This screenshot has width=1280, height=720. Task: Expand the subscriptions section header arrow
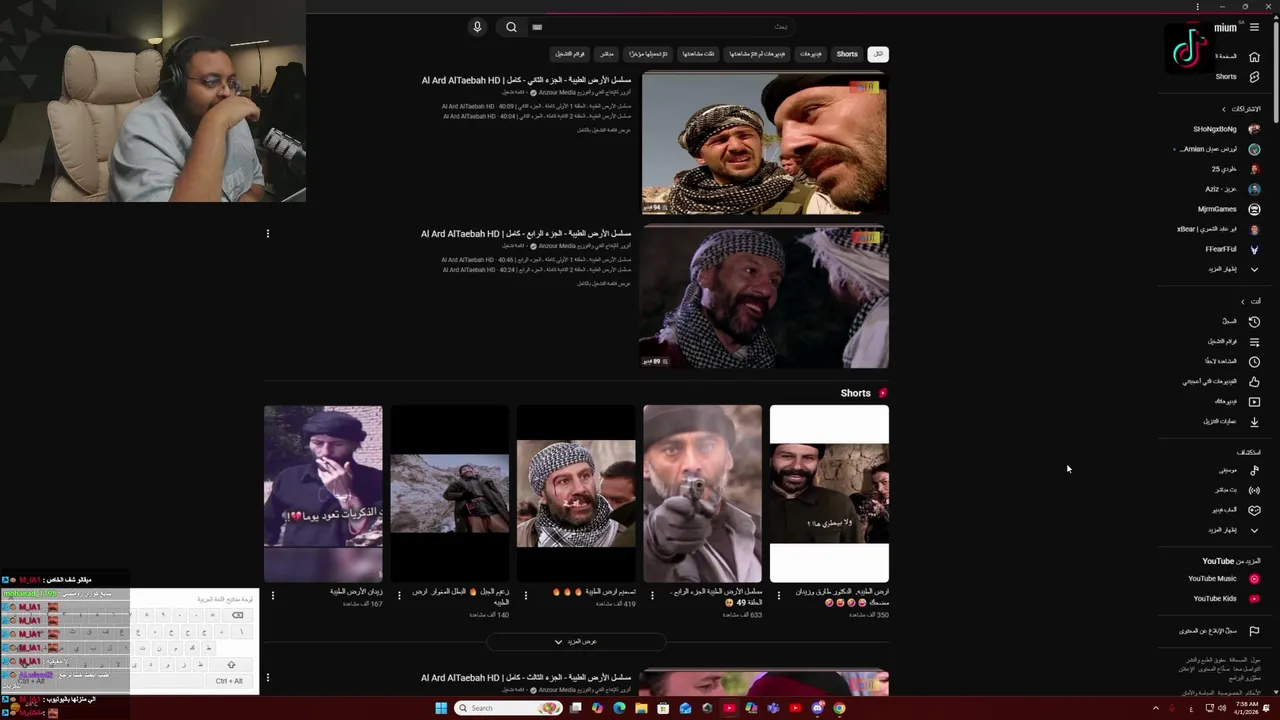click(1224, 109)
